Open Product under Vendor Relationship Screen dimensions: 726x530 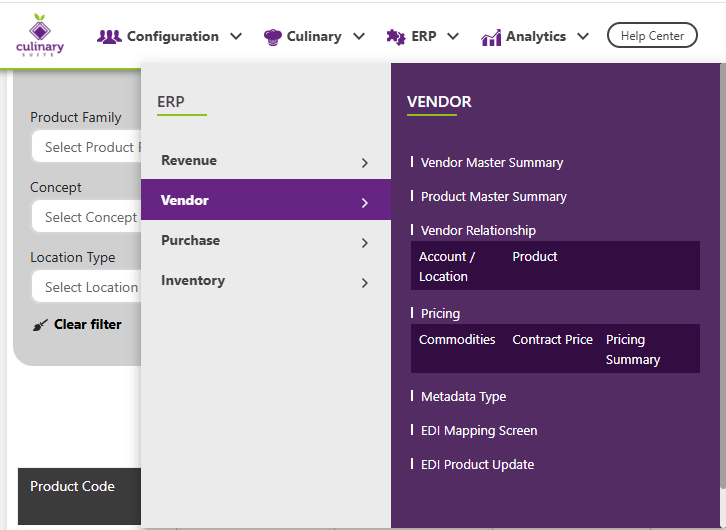coord(535,256)
